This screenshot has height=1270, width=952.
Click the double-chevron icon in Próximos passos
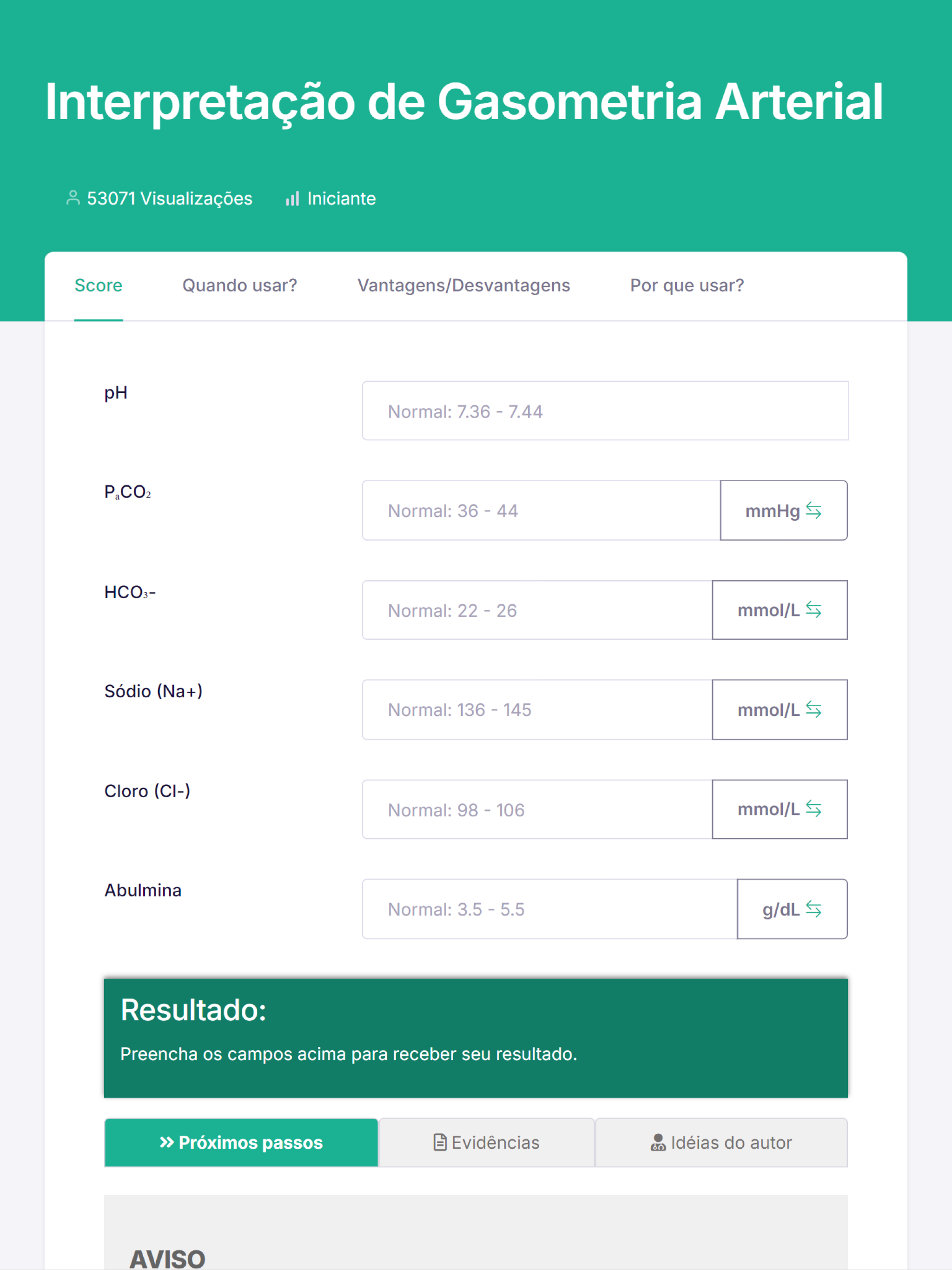(x=167, y=1143)
